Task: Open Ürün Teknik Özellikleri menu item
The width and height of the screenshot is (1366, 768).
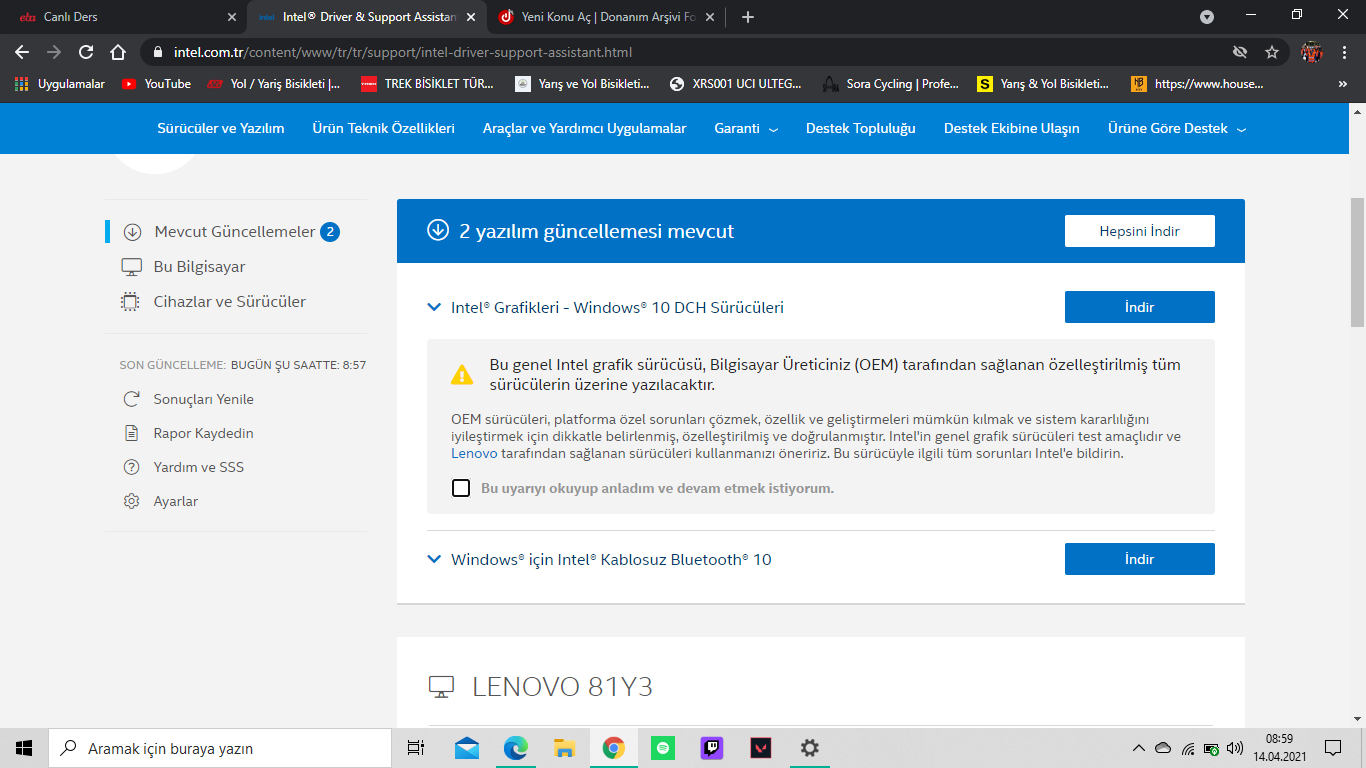Action: [x=384, y=128]
